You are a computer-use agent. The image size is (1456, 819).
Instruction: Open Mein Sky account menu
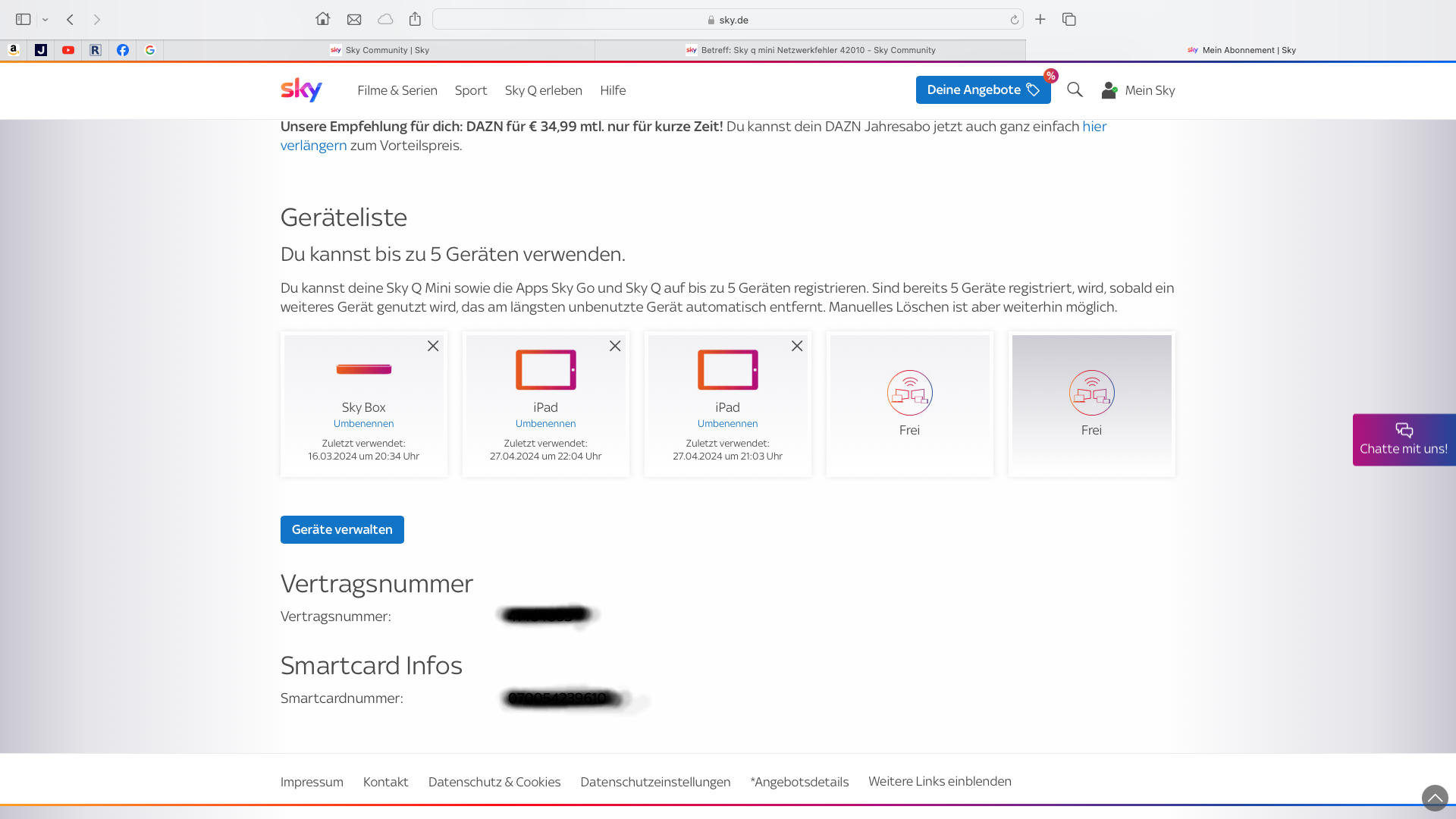point(1138,90)
